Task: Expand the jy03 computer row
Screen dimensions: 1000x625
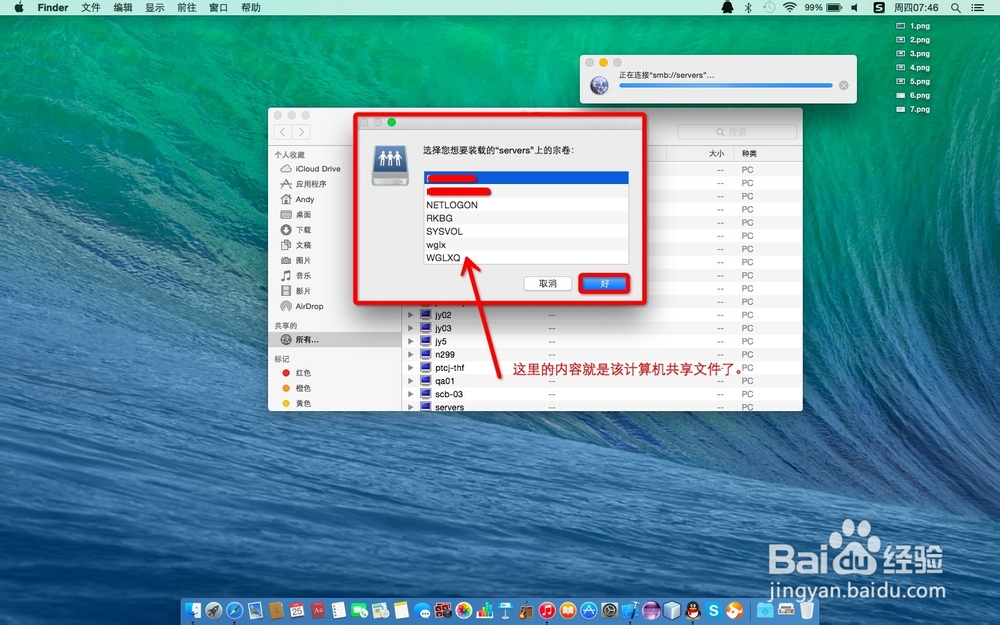Action: (x=411, y=328)
